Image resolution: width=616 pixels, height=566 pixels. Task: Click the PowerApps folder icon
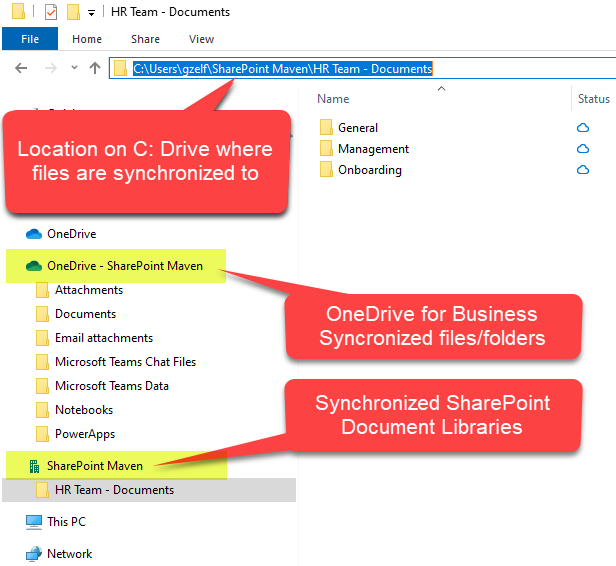click(42, 434)
